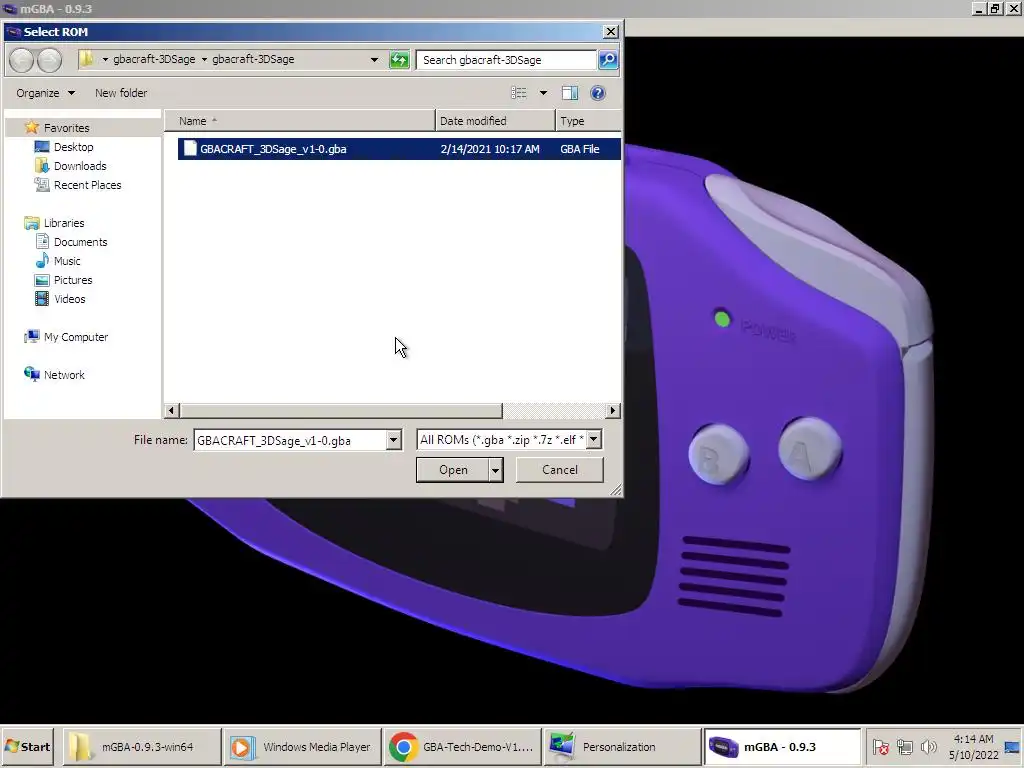The width and height of the screenshot is (1024, 768).
Task: Click the search magnifier icon
Action: [x=608, y=59]
